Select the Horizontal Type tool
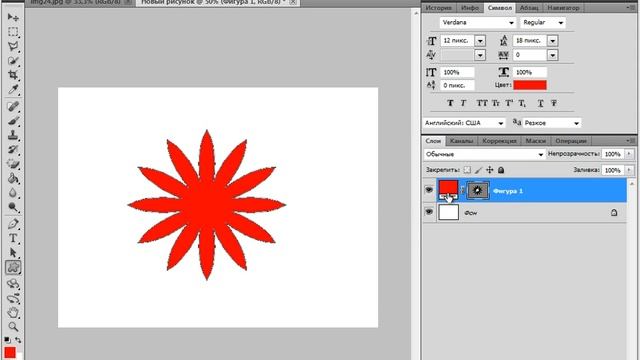This screenshot has width=640, height=360. 13,238
